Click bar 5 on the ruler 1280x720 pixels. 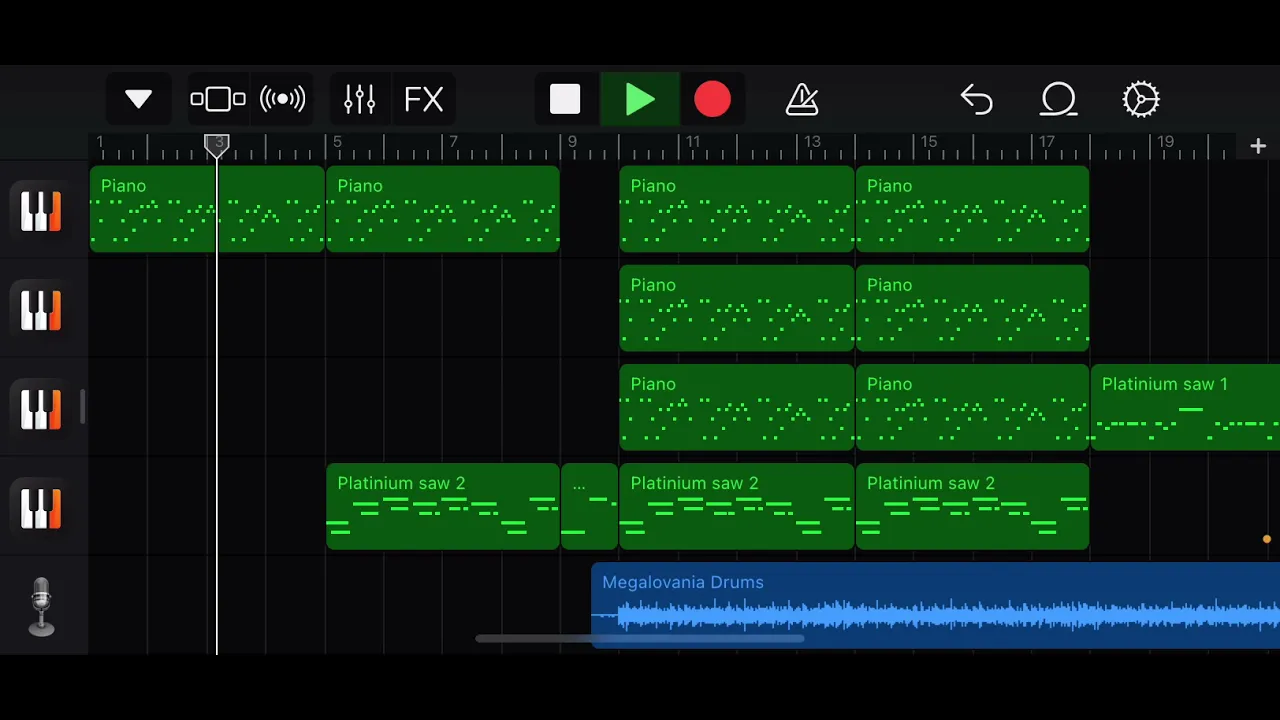pyautogui.click(x=337, y=143)
